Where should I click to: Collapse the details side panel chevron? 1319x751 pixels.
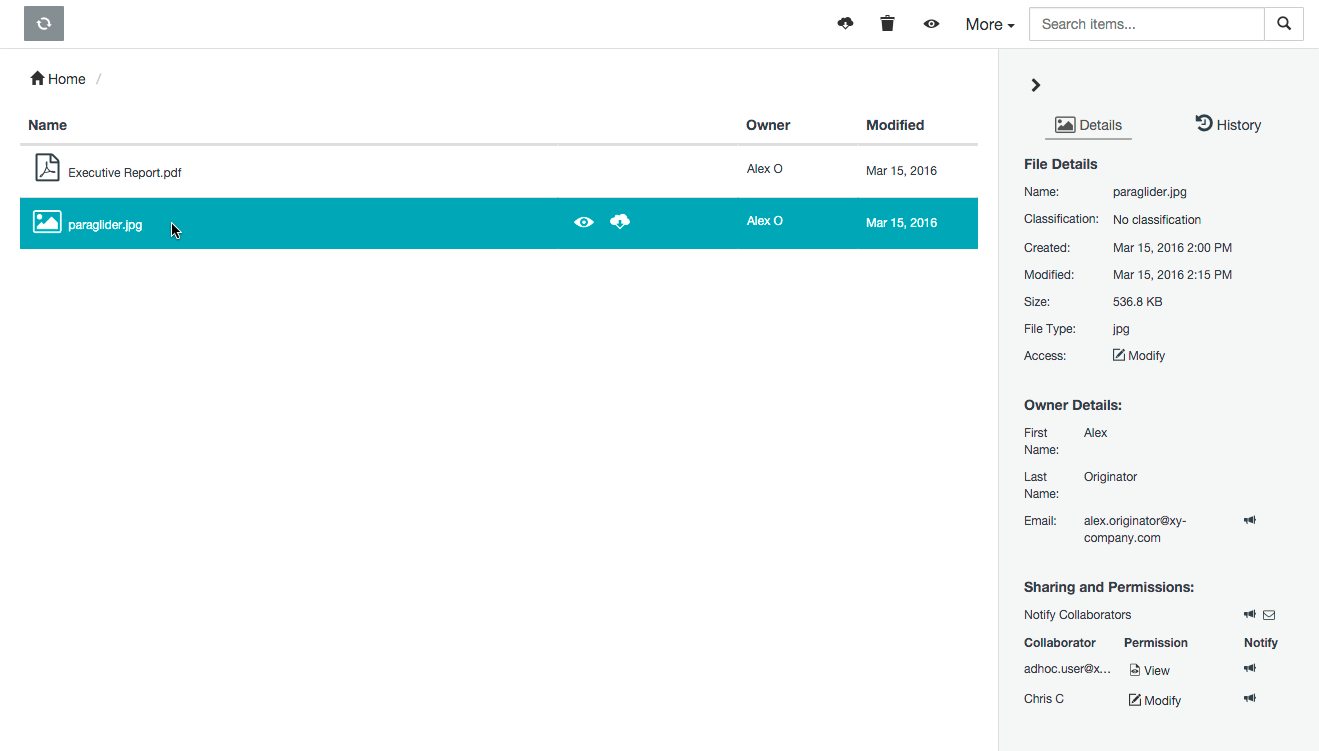click(x=1036, y=86)
